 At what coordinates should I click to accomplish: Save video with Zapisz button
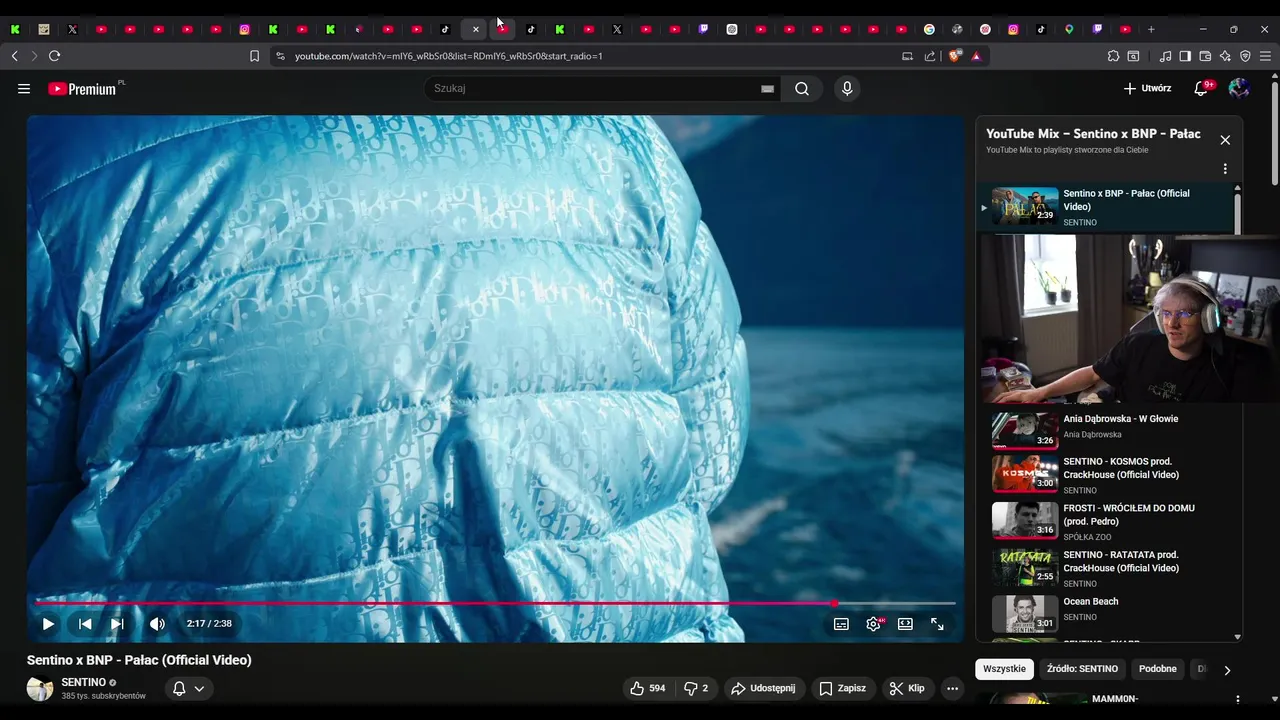tap(843, 688)
